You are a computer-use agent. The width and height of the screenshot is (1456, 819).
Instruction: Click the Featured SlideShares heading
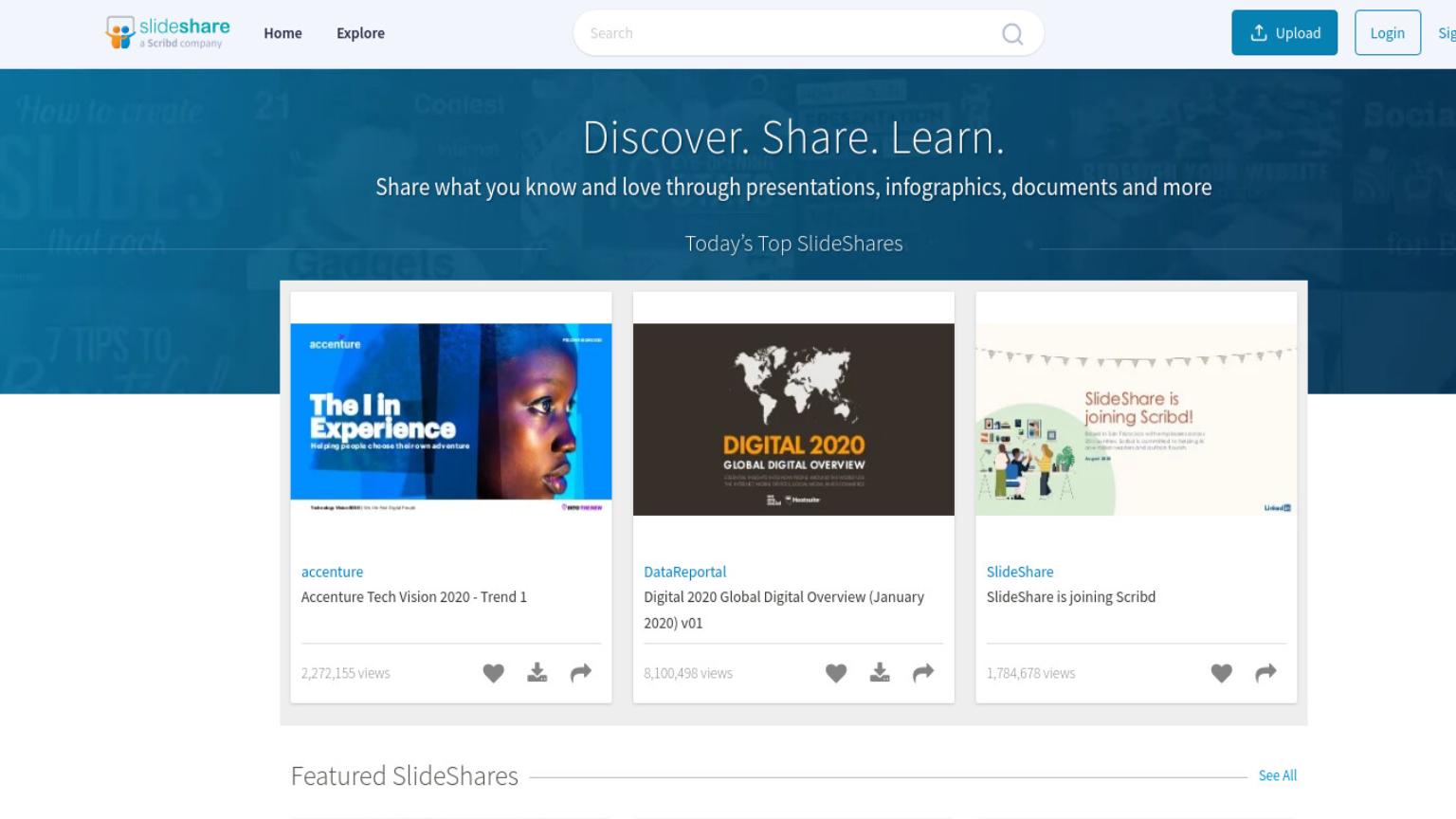tap(405, 776)
